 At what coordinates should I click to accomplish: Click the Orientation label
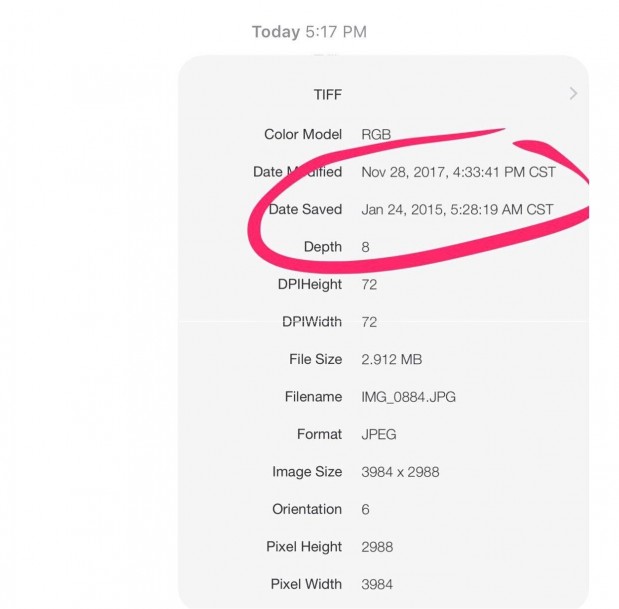tap(307, 509)
